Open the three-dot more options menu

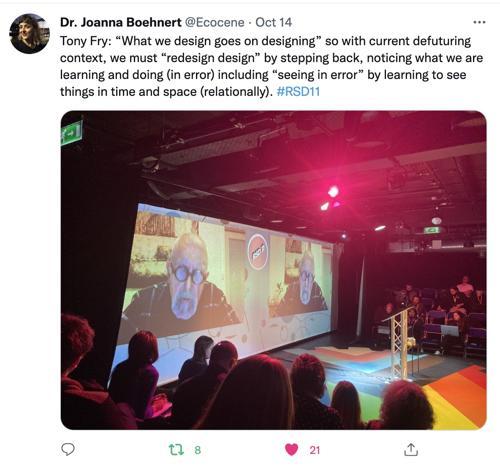coord(479,22)
